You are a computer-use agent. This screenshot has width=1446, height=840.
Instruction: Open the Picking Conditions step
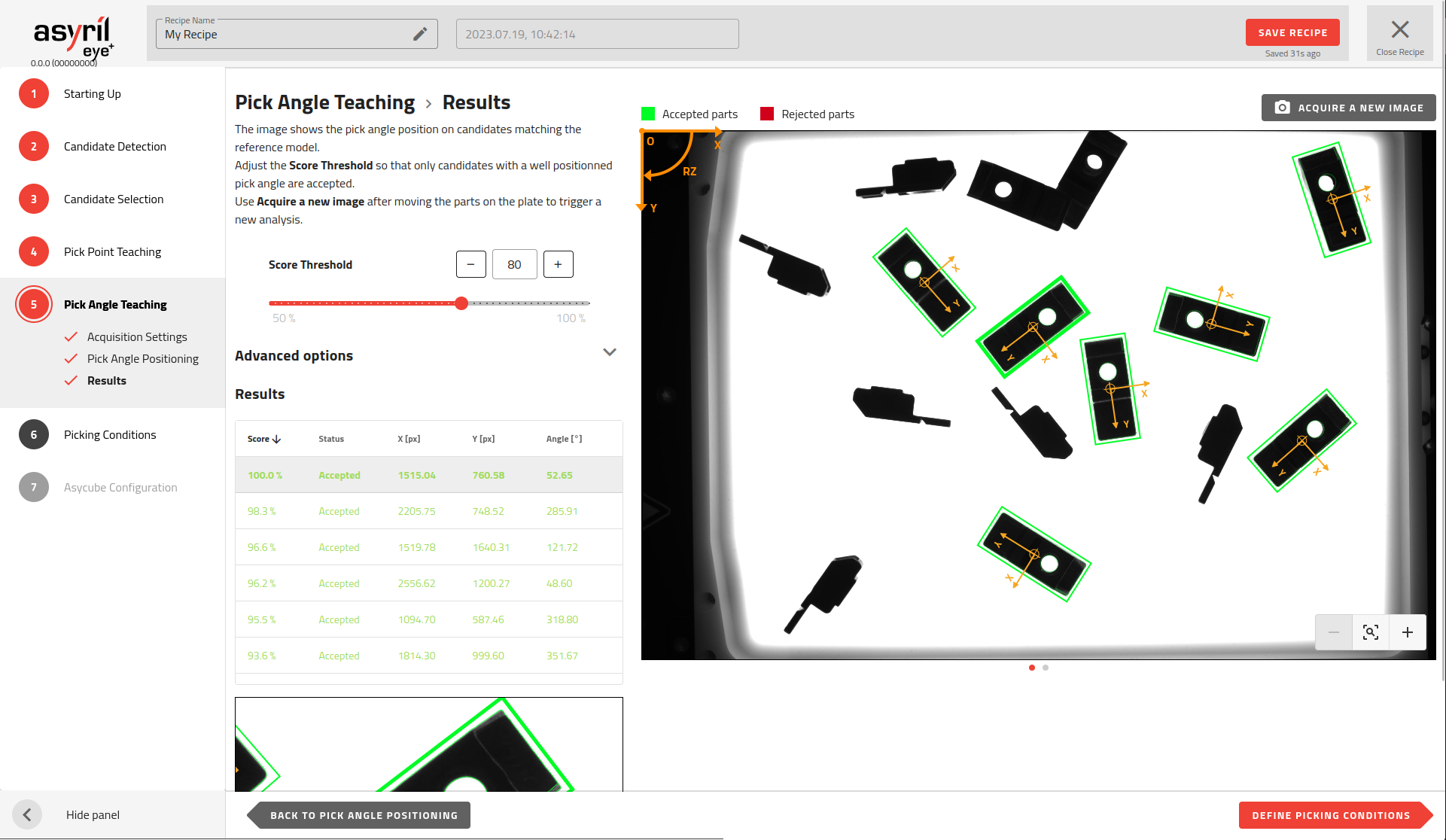[110, 435]
